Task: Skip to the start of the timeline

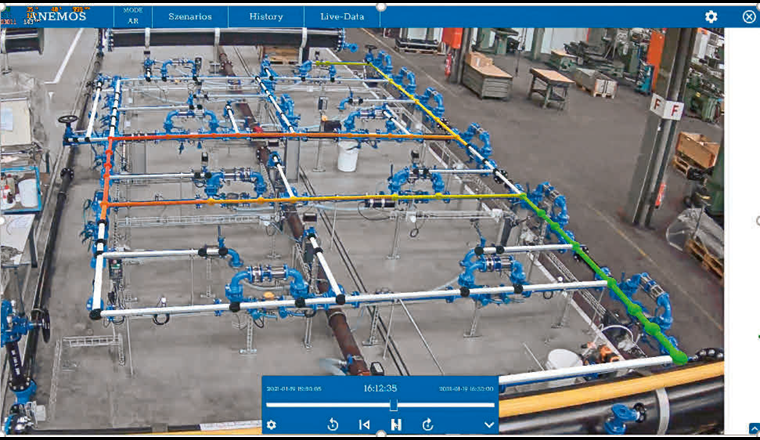Action: click(x=364, y=425)
